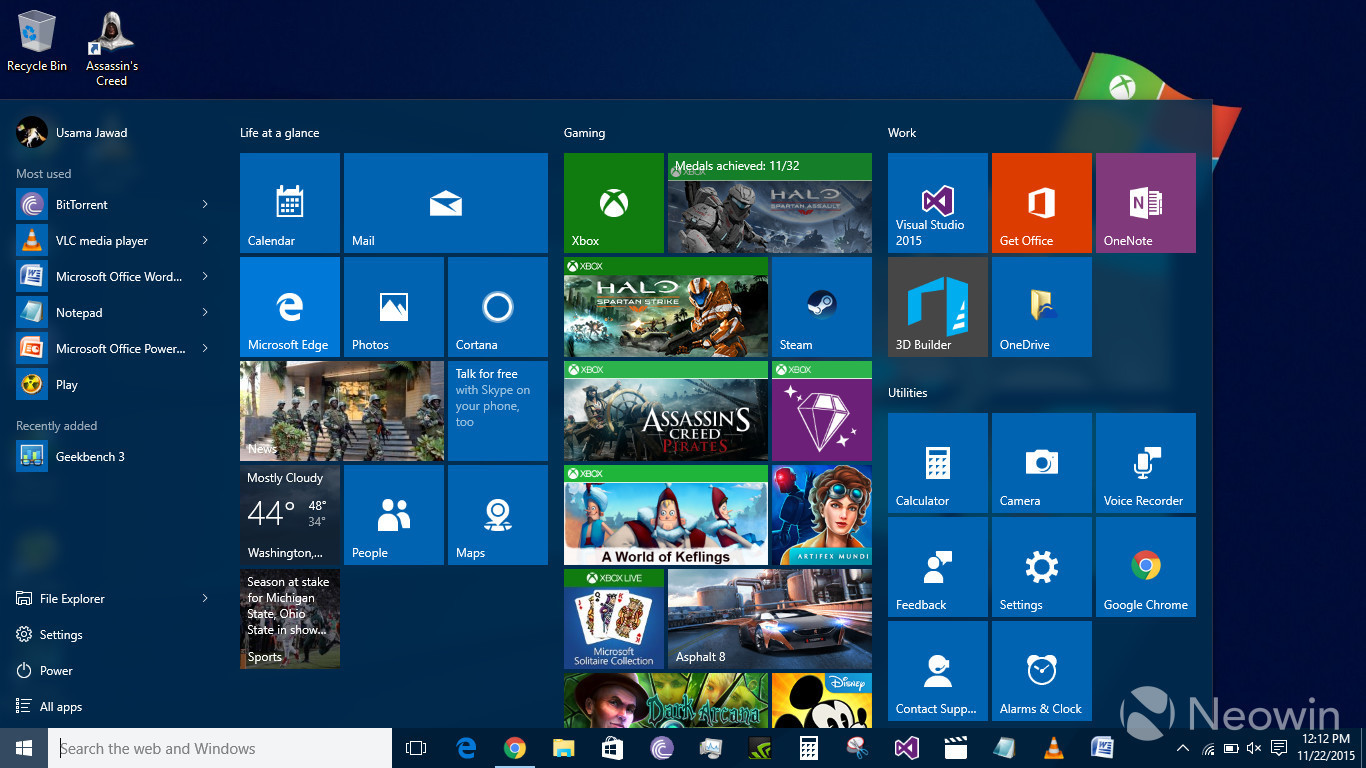Click the Windows Start button
Screen dimensions: 1366x768
coord(24,748)
